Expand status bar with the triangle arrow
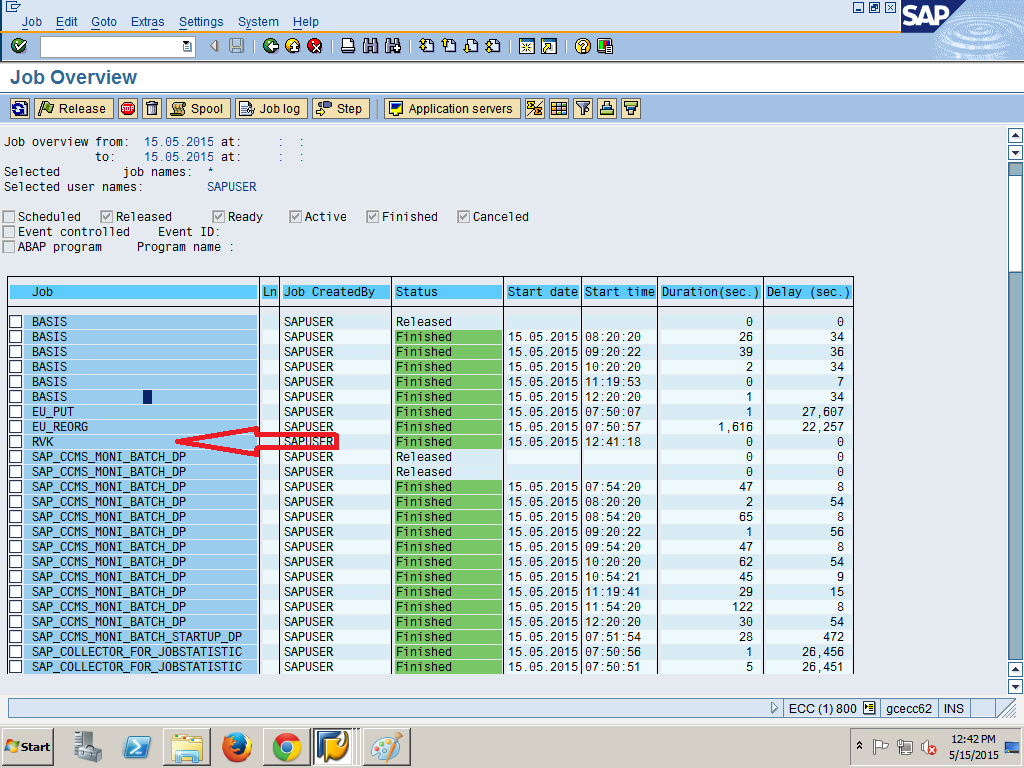 774,708
